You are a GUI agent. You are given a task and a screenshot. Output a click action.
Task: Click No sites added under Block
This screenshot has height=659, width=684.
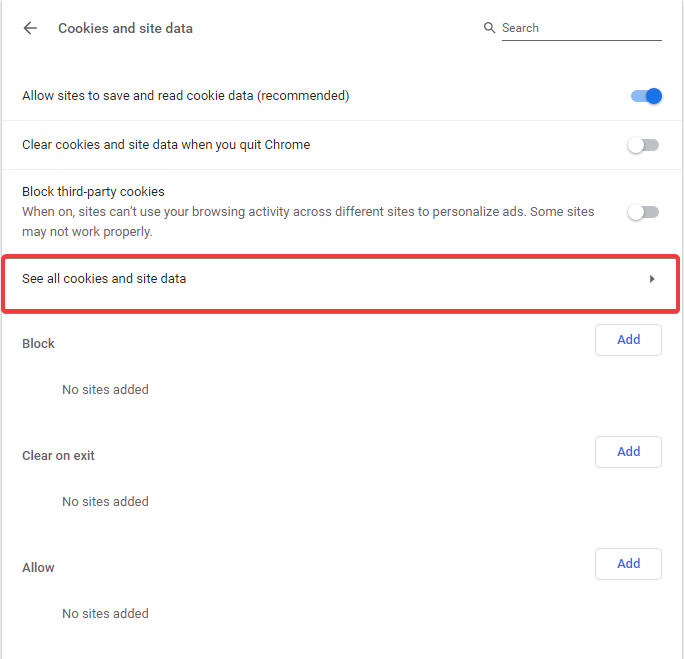[x=105, y=389]
